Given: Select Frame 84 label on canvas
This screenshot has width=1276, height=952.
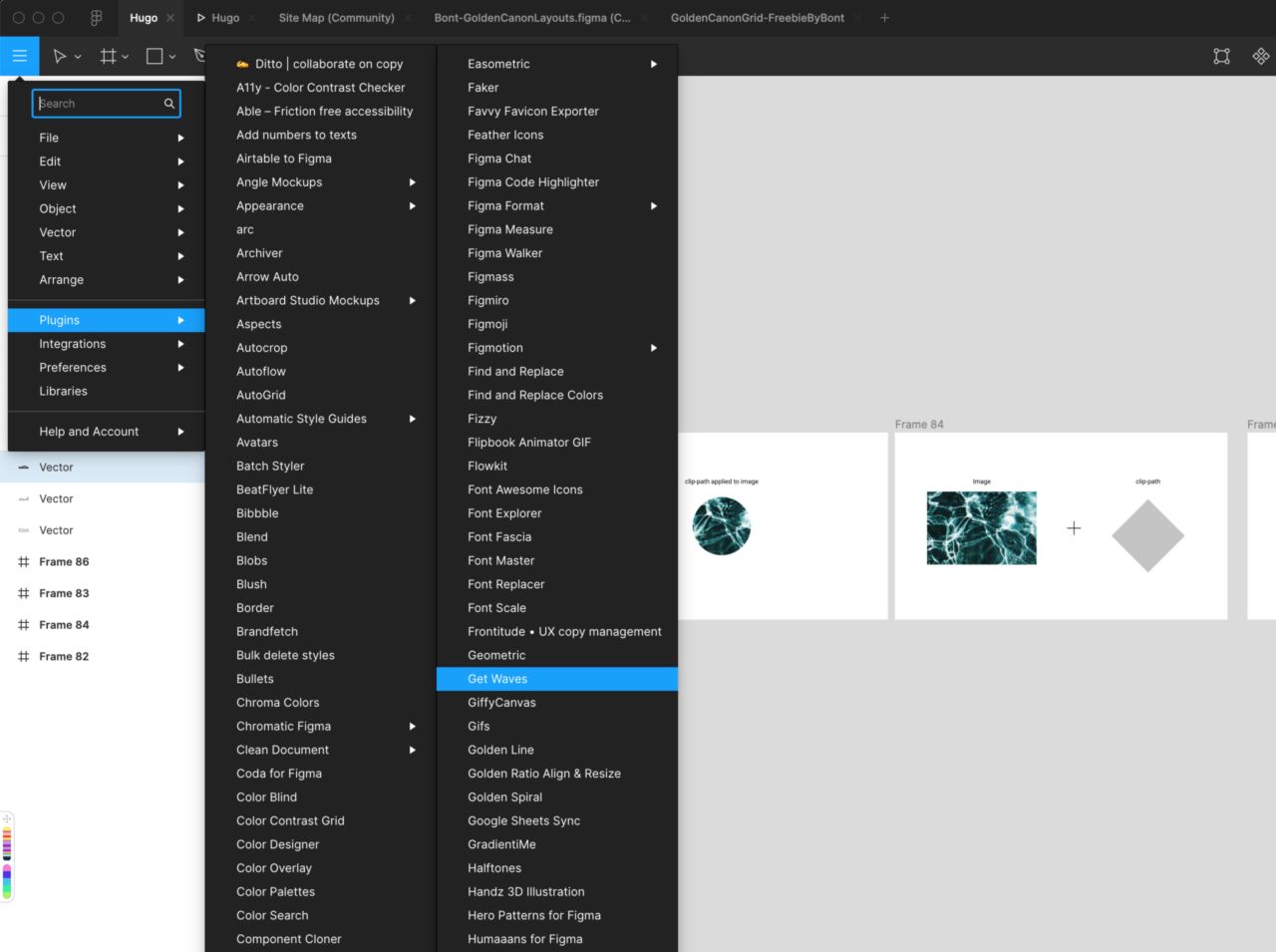Looking at the screenshot, I should pos(919,425).
